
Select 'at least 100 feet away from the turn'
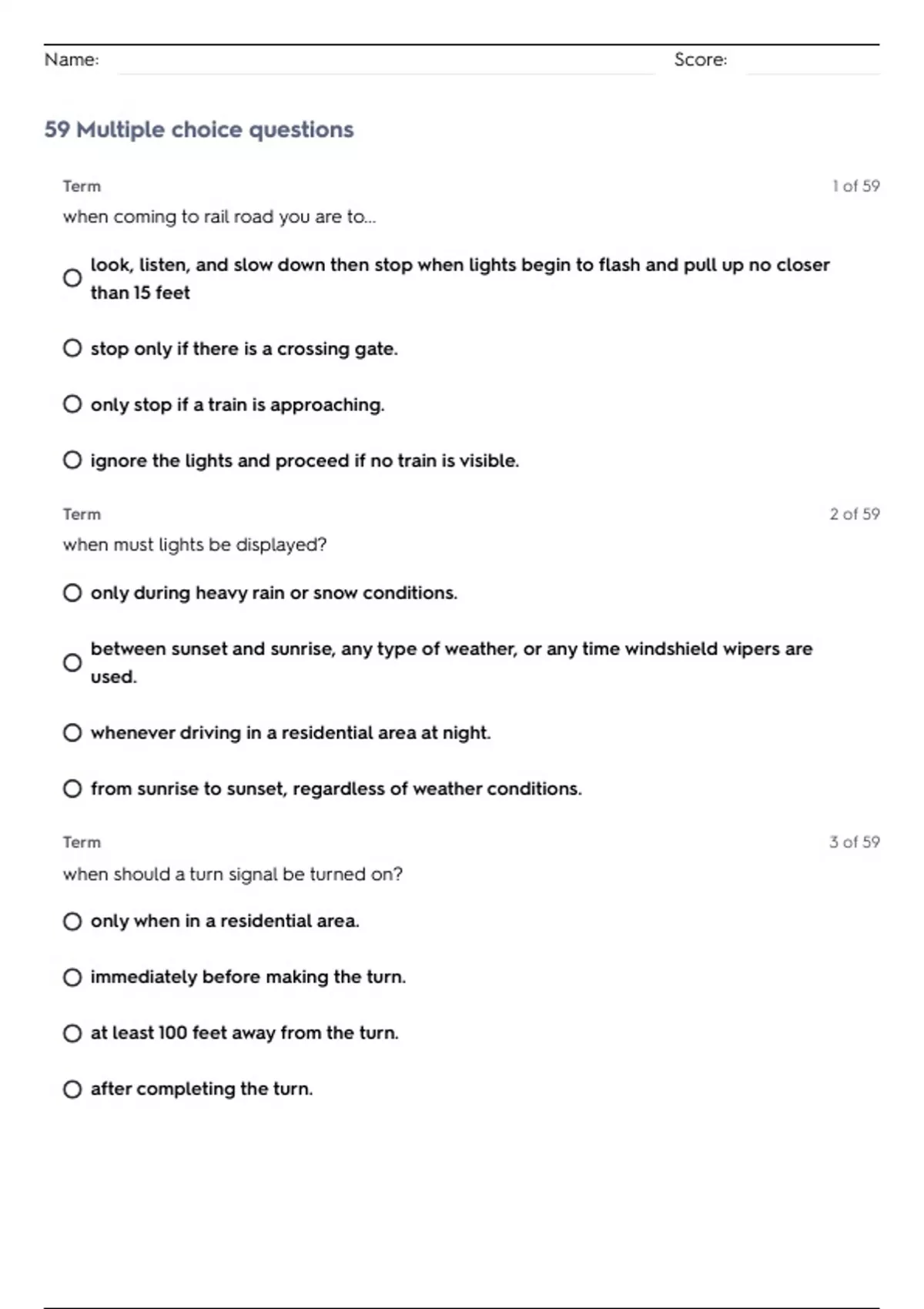coord(72,1033)
